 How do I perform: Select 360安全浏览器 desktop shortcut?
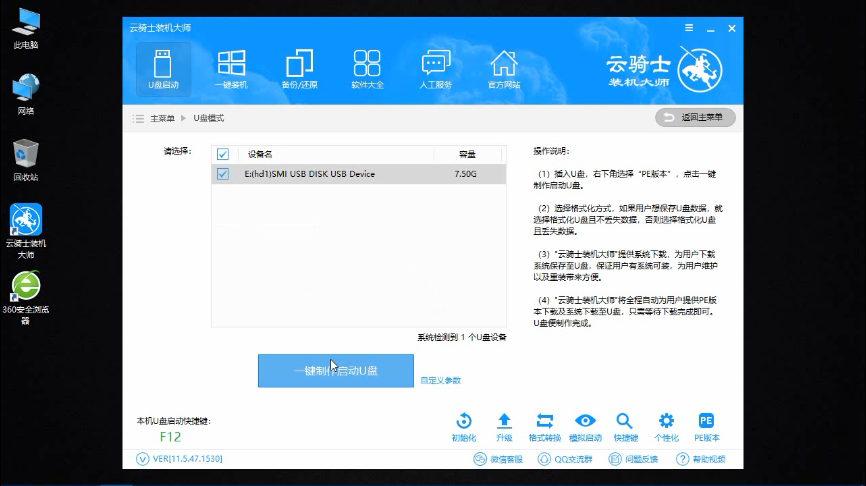26,298
